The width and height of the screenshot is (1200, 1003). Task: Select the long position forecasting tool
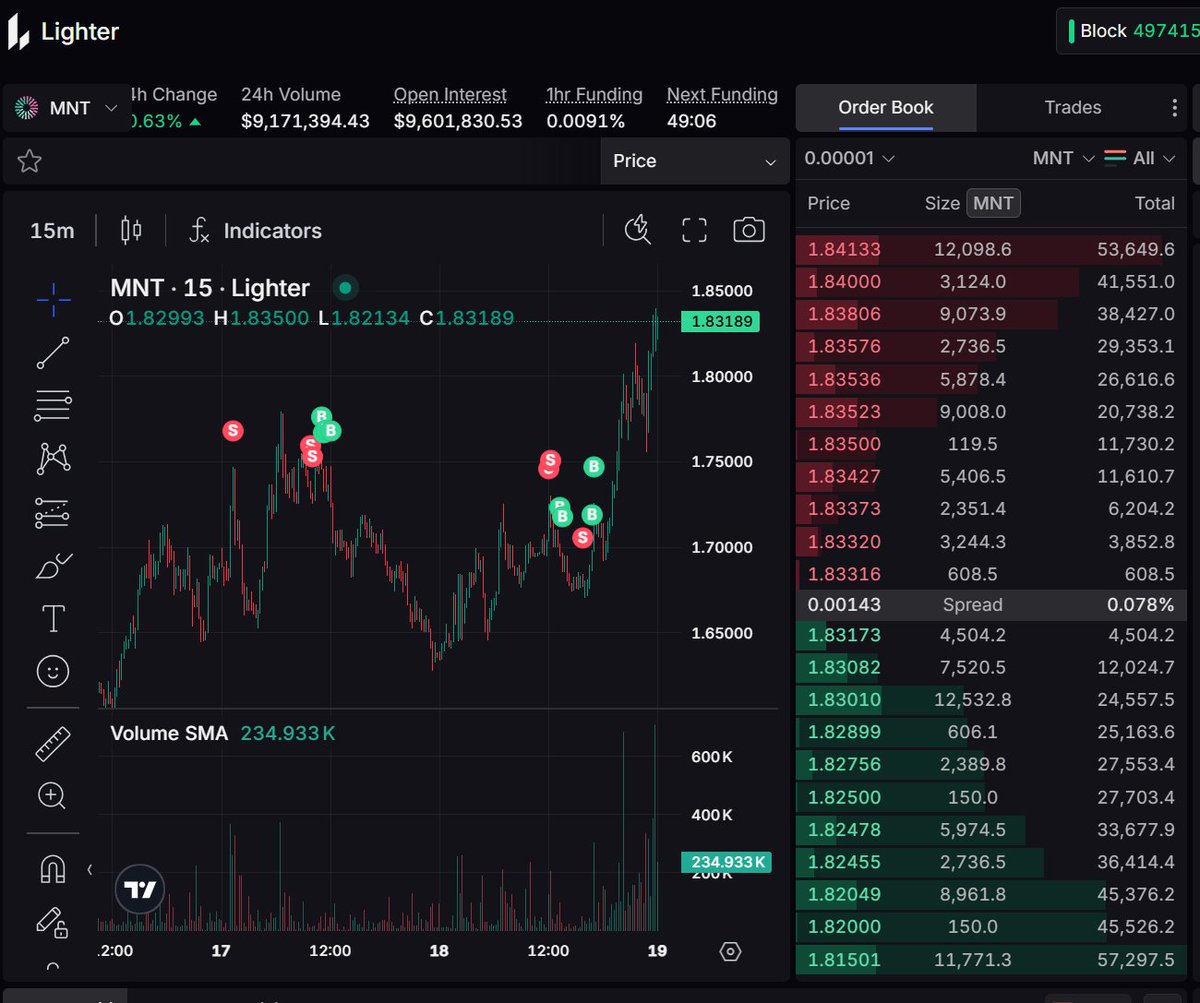click(x=53, y=512)
